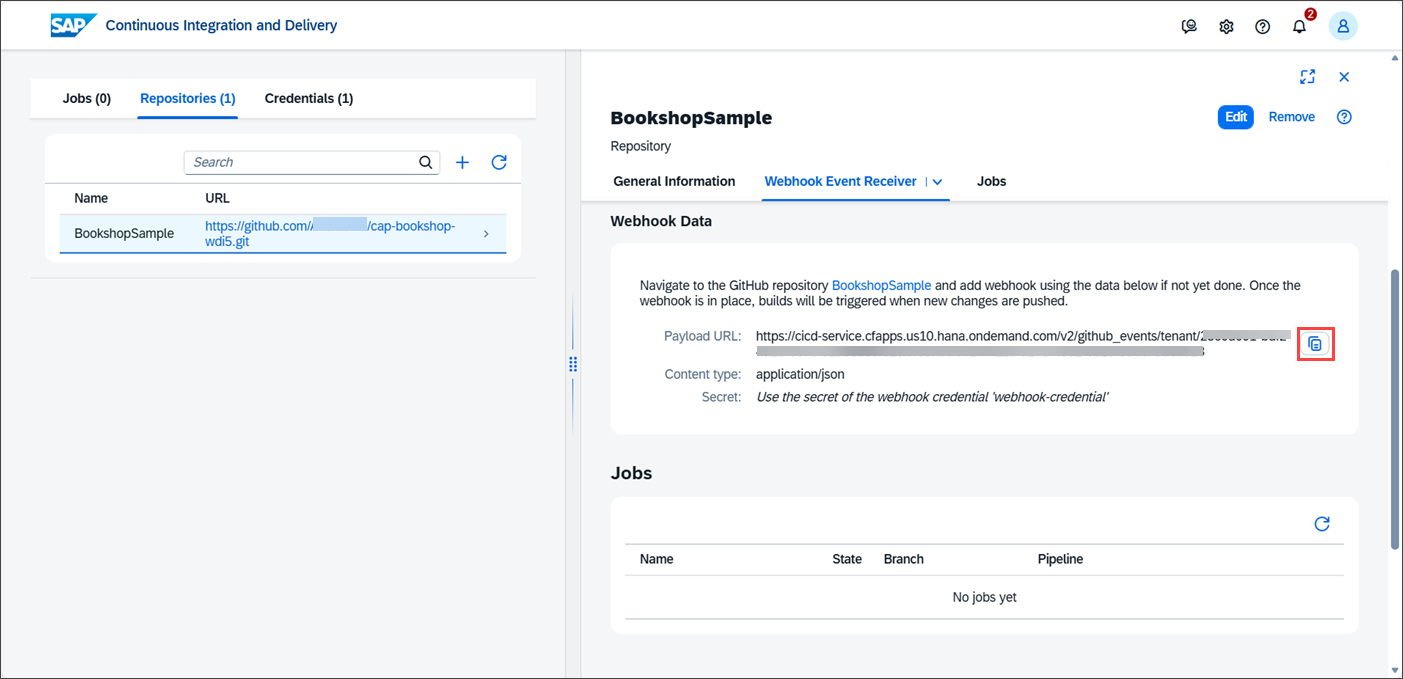Open help icon next to Remove
1403x679 pixels.
(x=1344, y=117)
